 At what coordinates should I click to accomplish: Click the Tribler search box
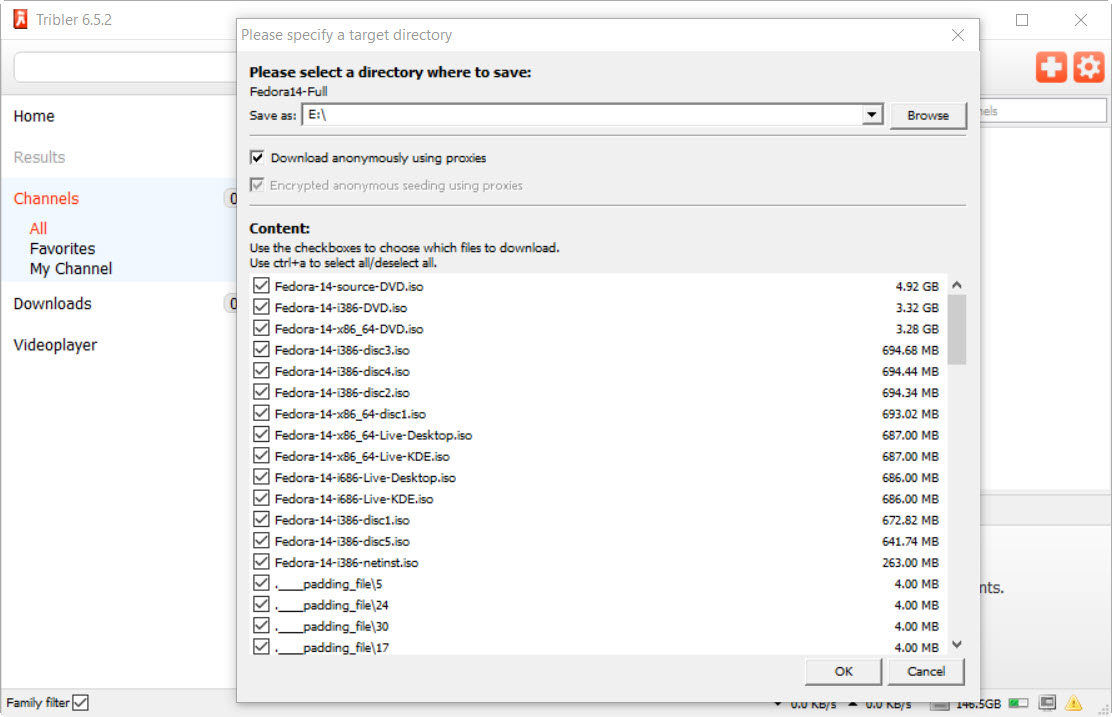125,67
